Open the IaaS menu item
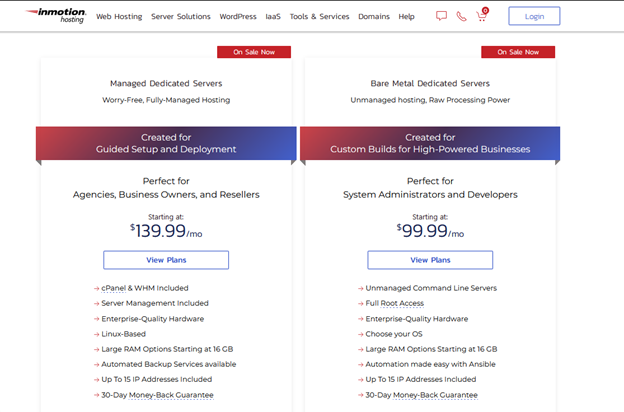This screenshot has width=624, height=412. 273,16
